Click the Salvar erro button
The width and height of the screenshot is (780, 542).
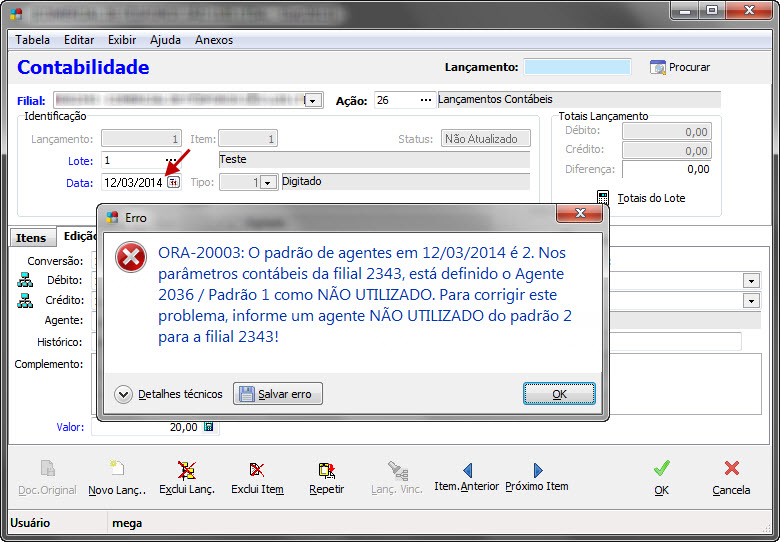coord(278,394)
